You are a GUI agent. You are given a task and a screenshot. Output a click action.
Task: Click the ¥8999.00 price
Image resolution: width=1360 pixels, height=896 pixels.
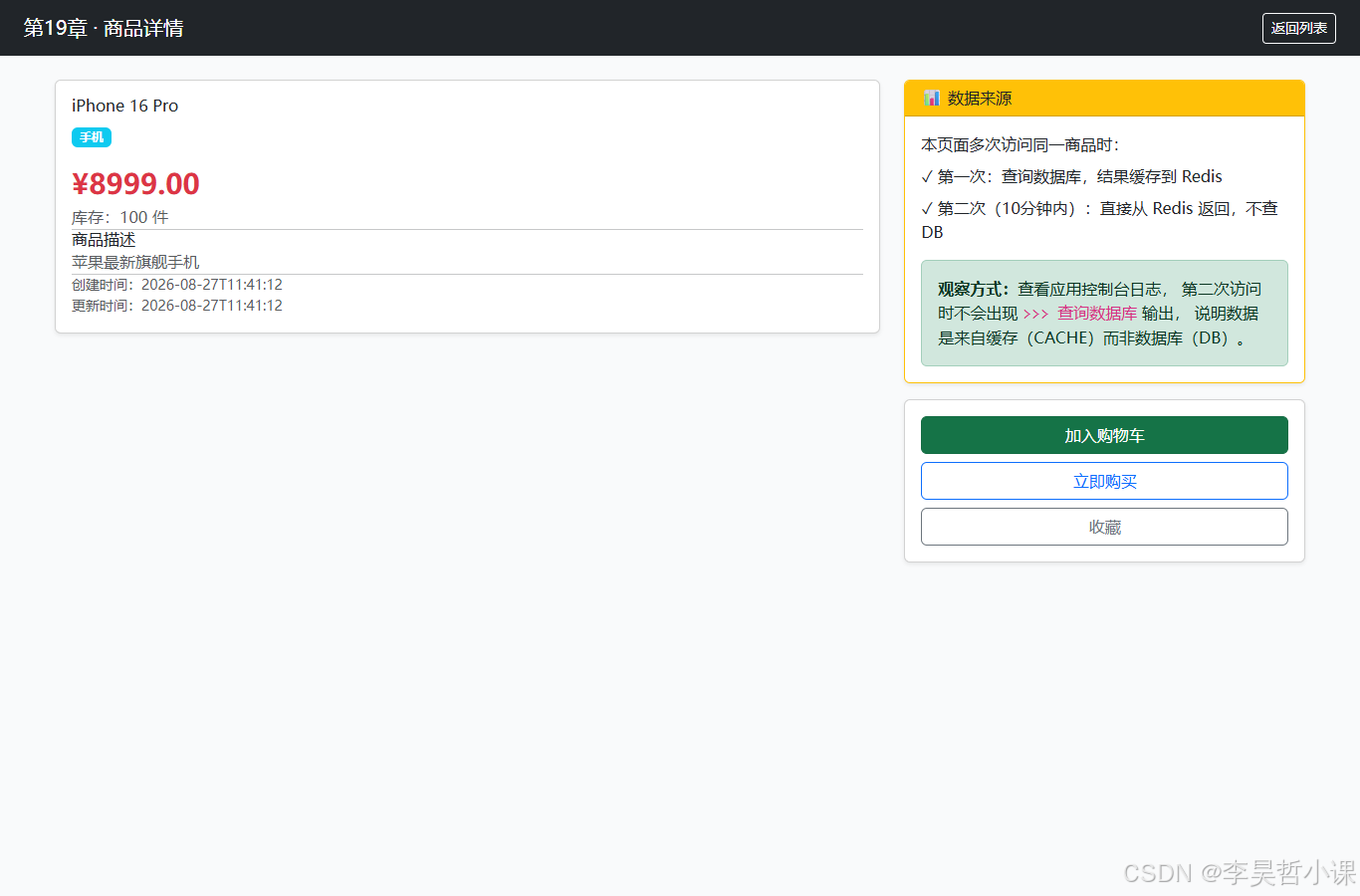coord(135,183)
